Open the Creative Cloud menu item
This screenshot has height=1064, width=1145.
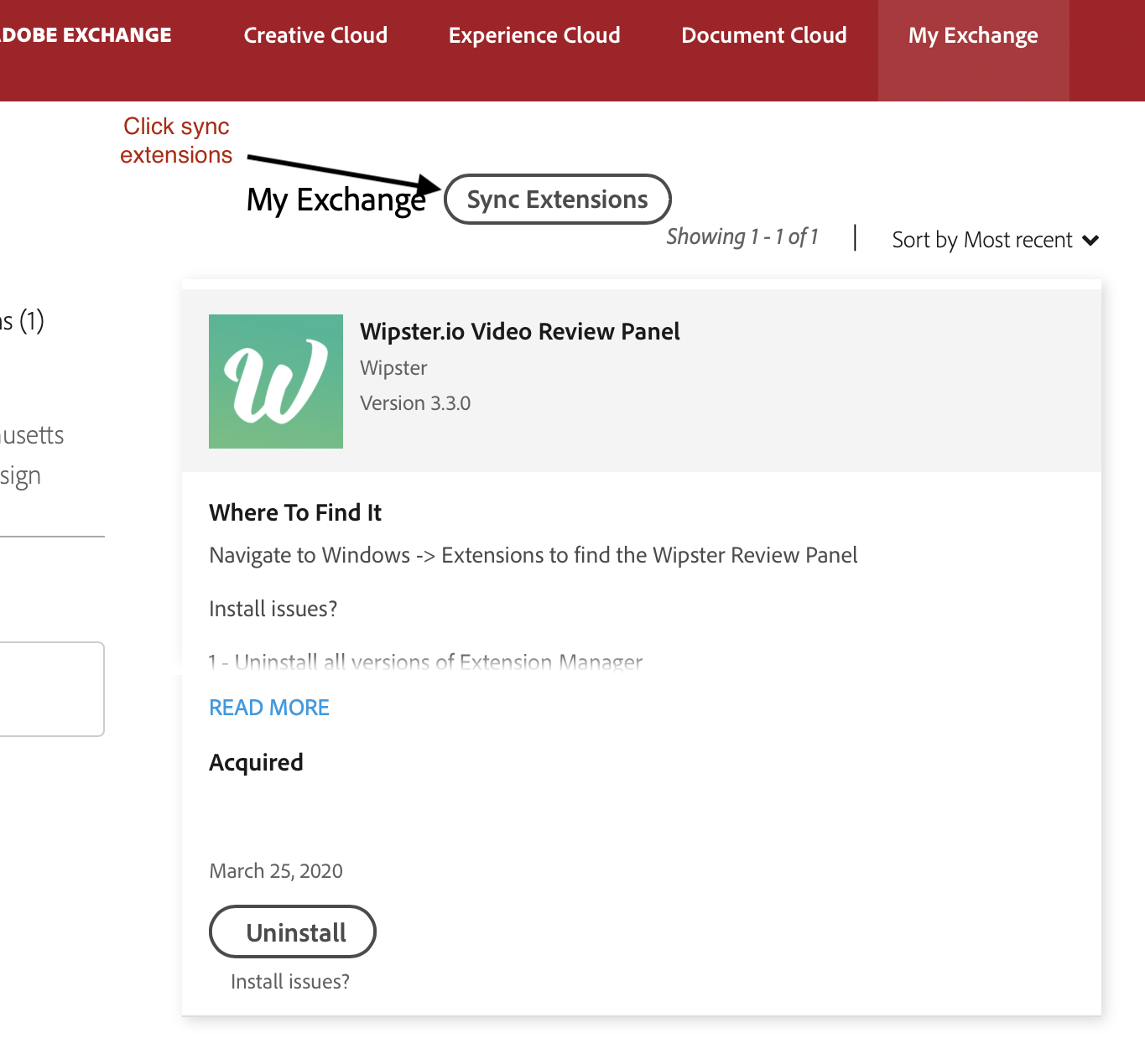point(315,35)
